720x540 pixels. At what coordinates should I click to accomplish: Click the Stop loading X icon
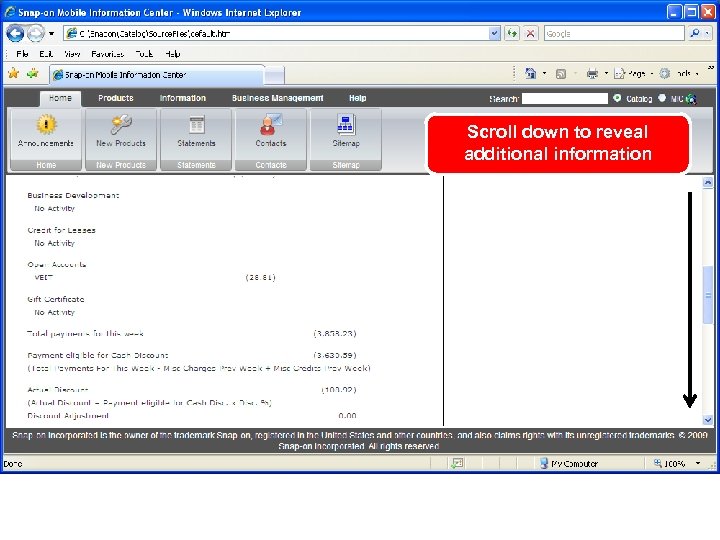[x=530, y=34]
